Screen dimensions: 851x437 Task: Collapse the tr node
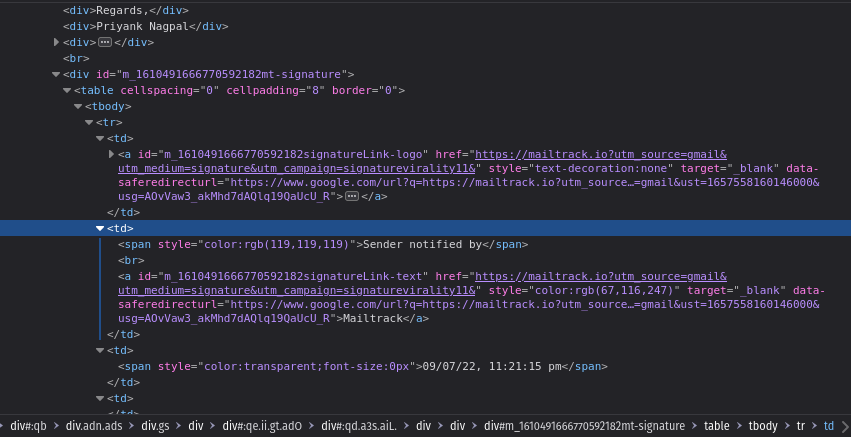(x=89, y=123)
